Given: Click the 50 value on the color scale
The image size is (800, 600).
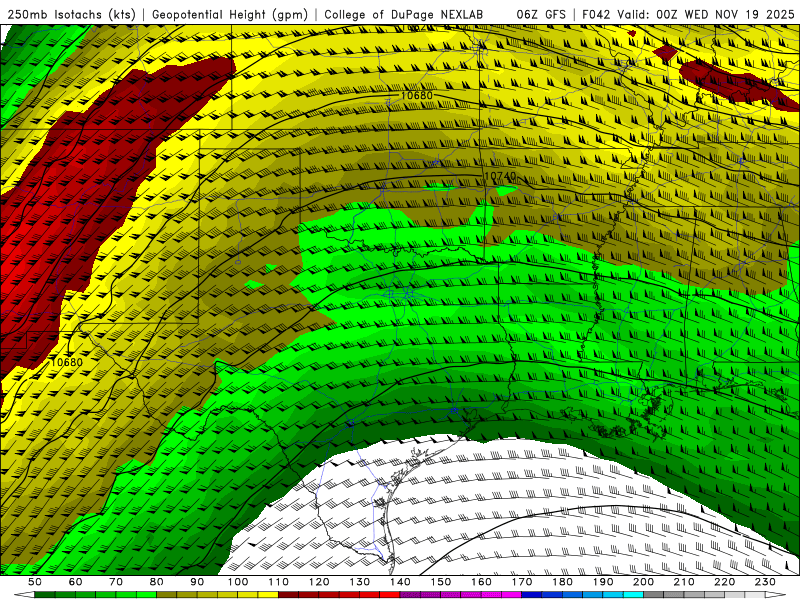Looking at the screenshot, I should pyautogui.click(x=35, y=582).
